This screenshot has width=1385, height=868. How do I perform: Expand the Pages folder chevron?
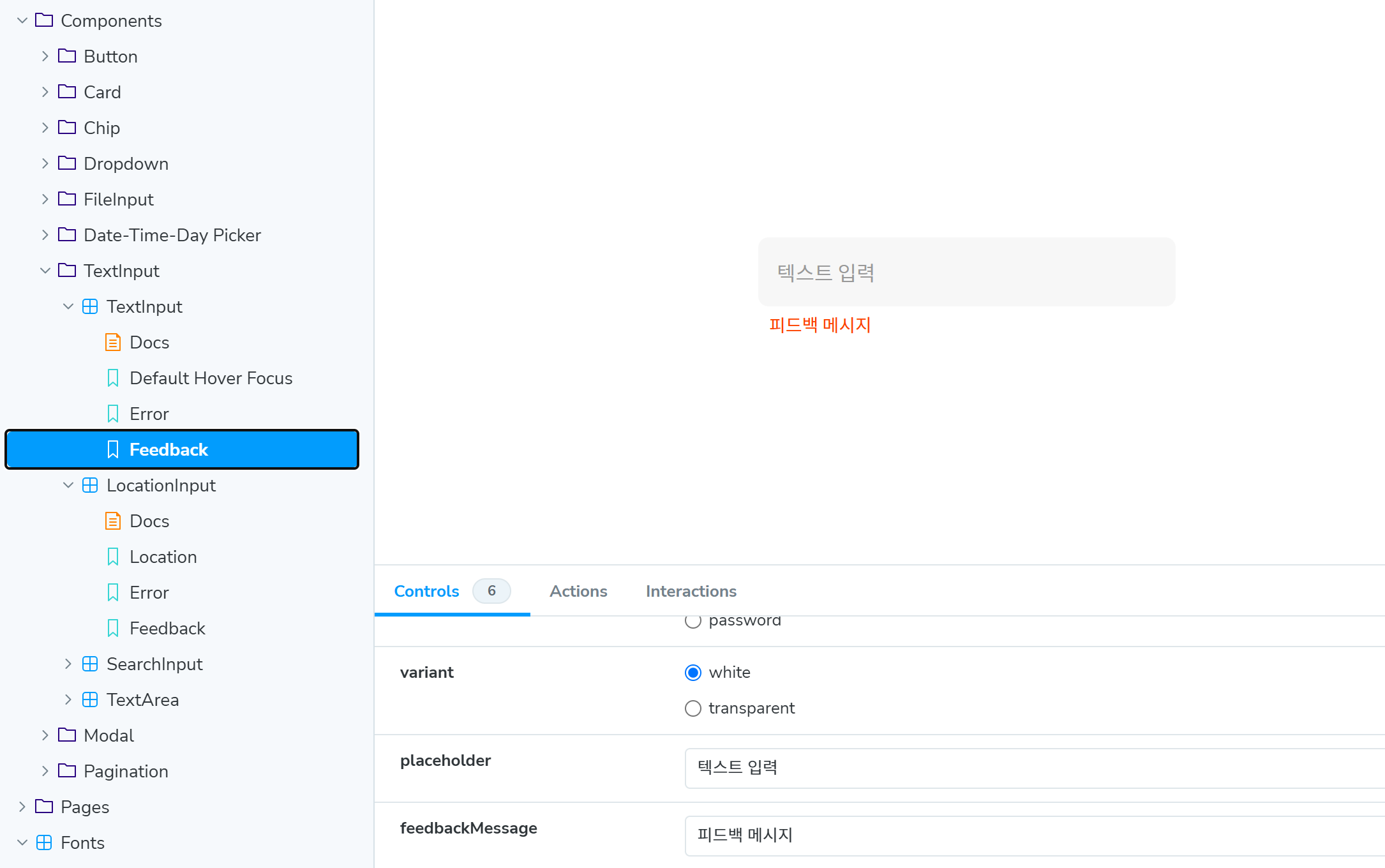22,807
